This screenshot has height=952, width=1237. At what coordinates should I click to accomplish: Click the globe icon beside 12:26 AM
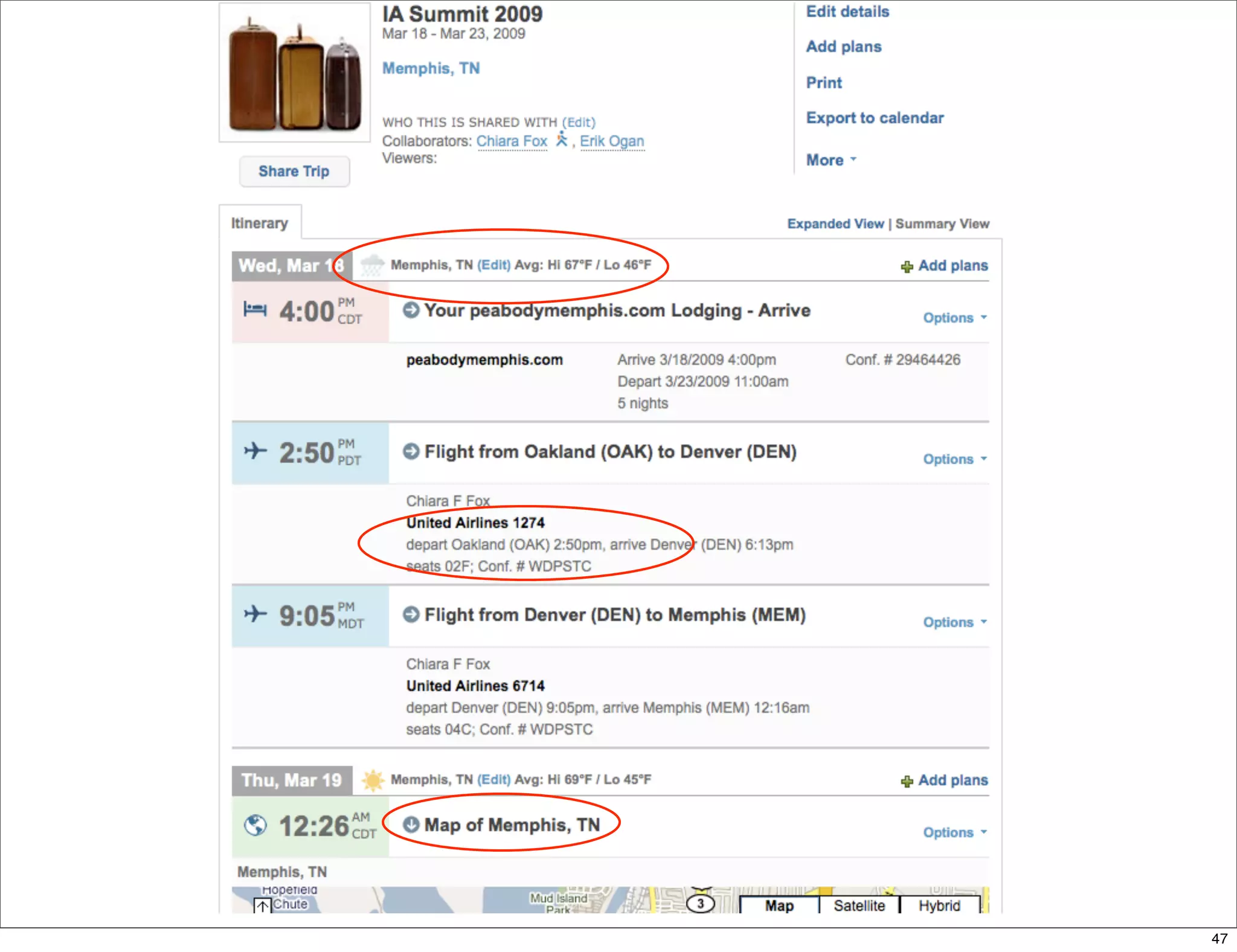tap(255, 825)
